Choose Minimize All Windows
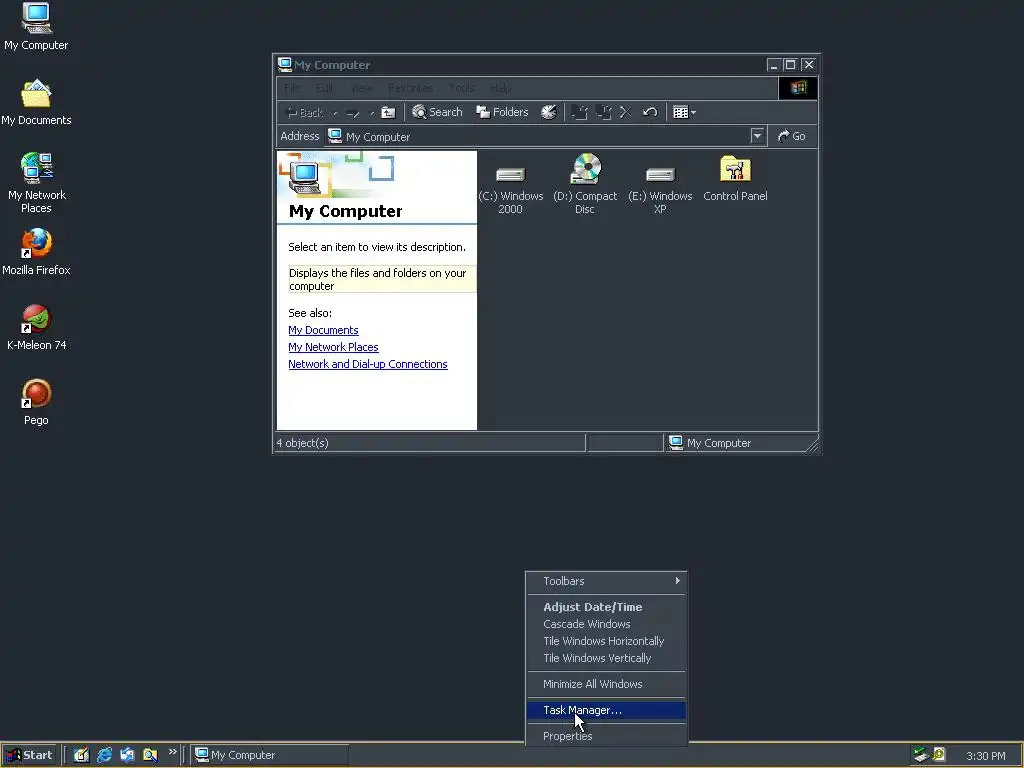Screen dimensions: 1024x768 pos(607,684)
